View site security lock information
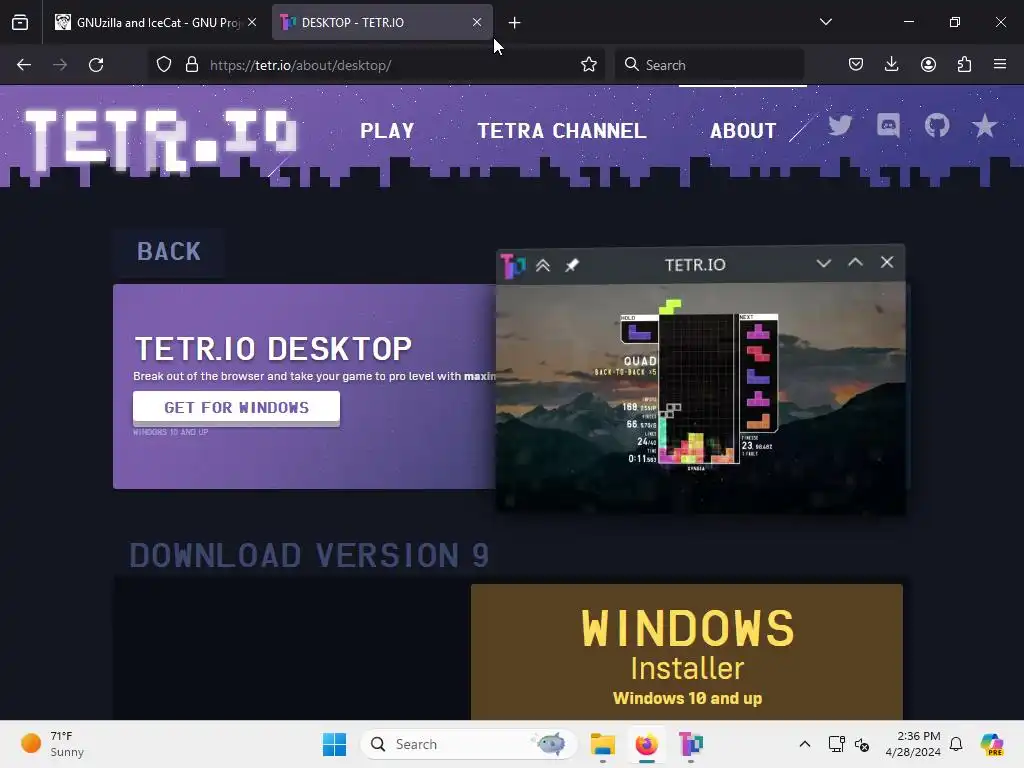The image size is (1024, 768). pyautogui.click(x=191, y=65)
